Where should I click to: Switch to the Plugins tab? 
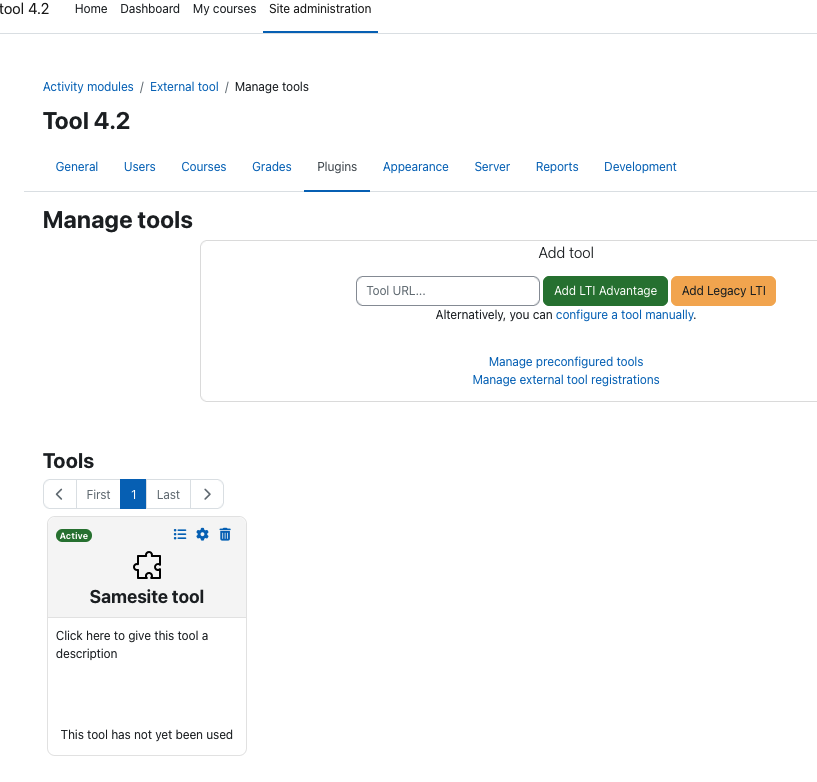click(337, 167)
